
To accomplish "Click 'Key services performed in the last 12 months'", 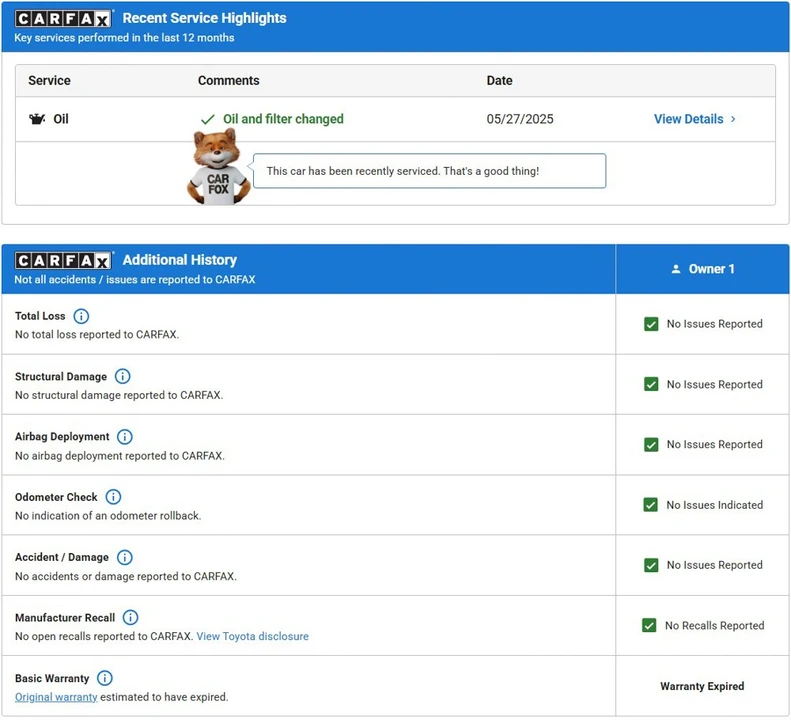I will [124, 38].
